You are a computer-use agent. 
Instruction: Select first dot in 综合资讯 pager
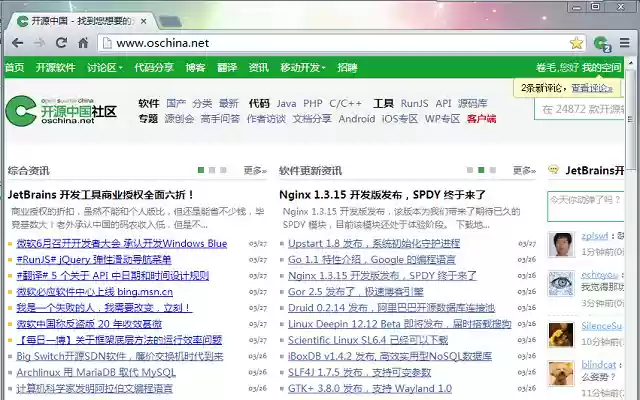pos(201,170)
